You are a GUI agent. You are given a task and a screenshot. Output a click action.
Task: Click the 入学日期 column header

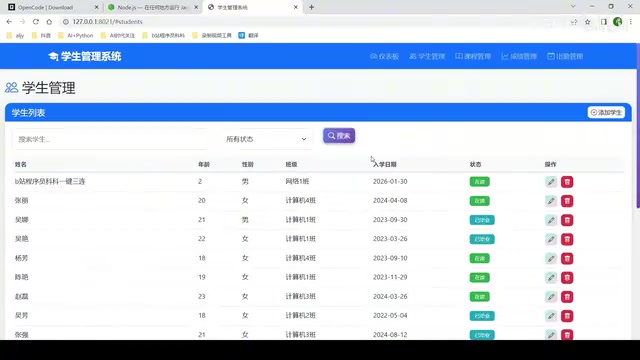click(x=384, y=164)
